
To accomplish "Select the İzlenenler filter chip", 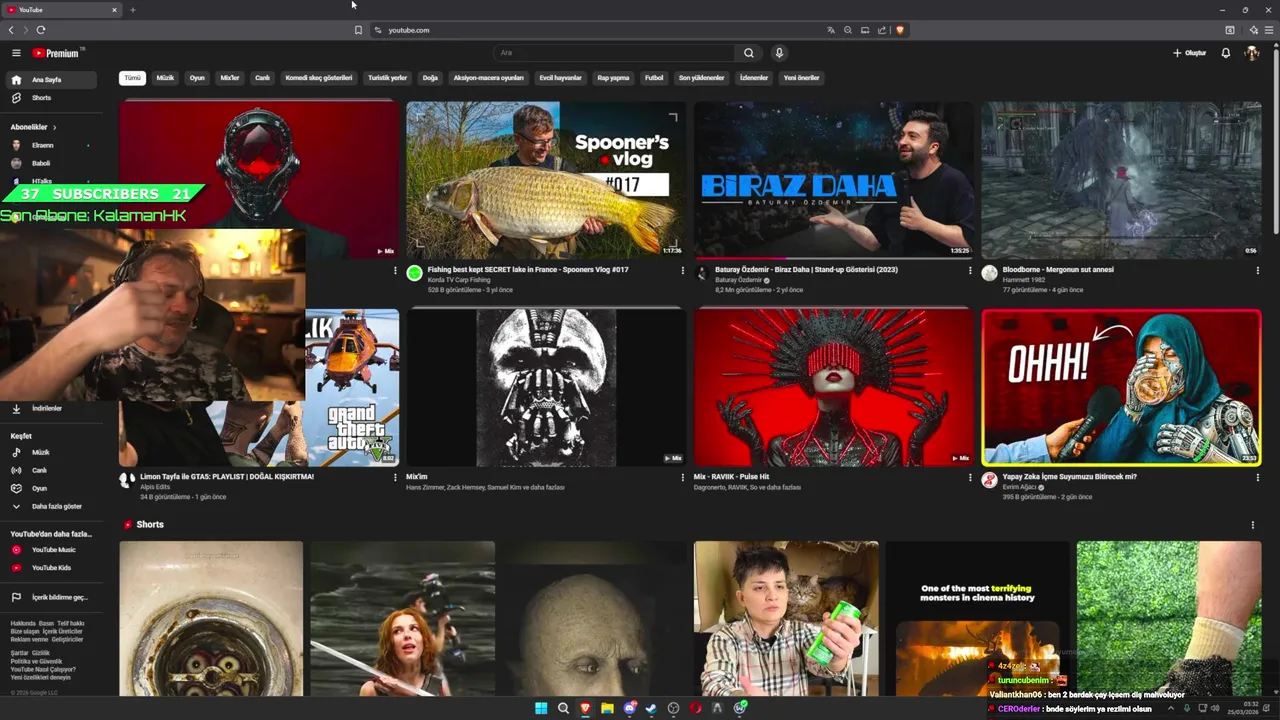I will (x=753, y=78).
